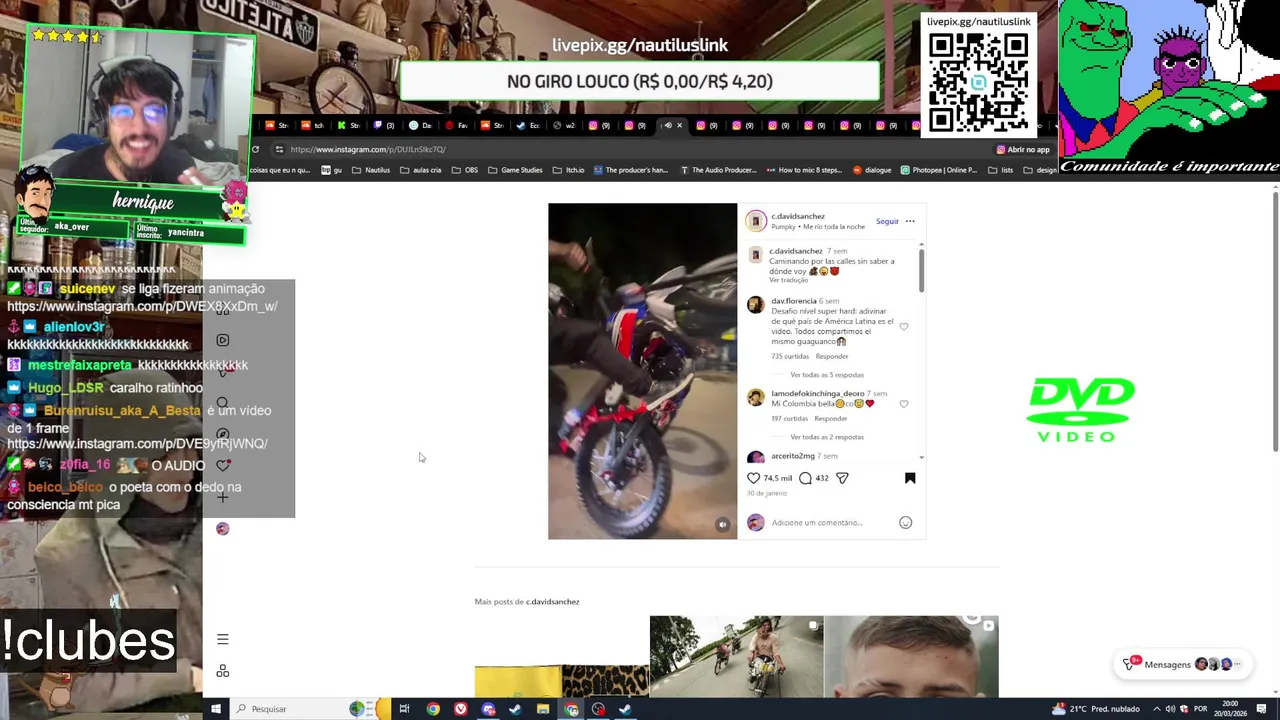
Task: Open the 74,5 mil likes count
Action: [778, 478]
